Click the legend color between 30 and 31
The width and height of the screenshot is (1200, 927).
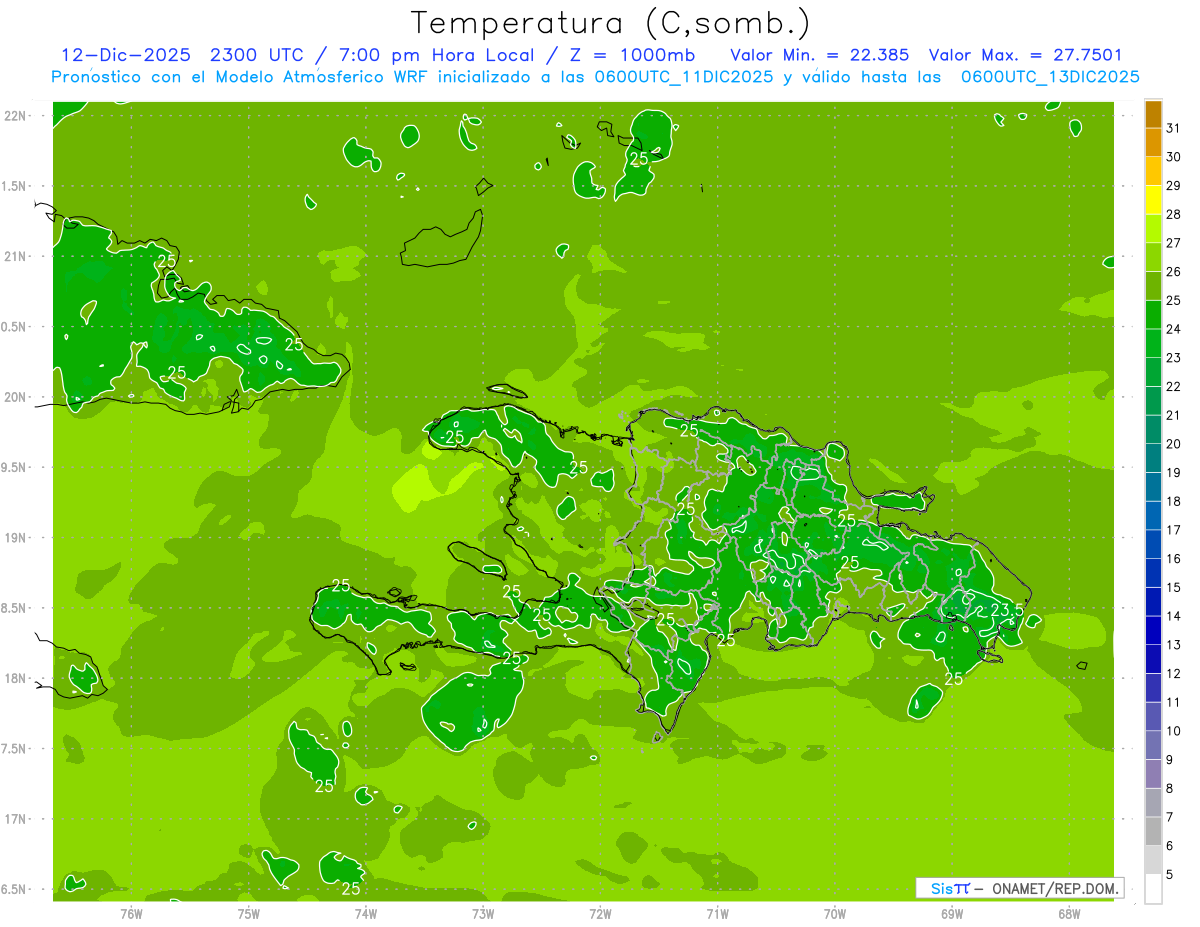(x=1153, y=143)
